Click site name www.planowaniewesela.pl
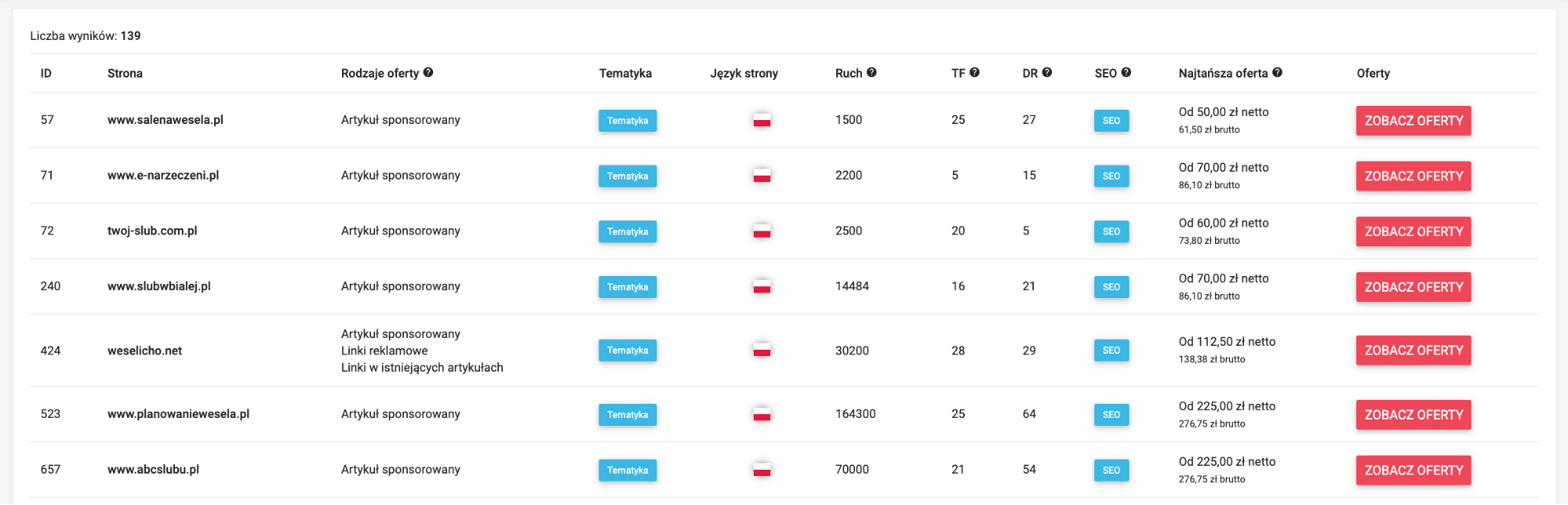1568x505 pixels. [x=178, y=414]
